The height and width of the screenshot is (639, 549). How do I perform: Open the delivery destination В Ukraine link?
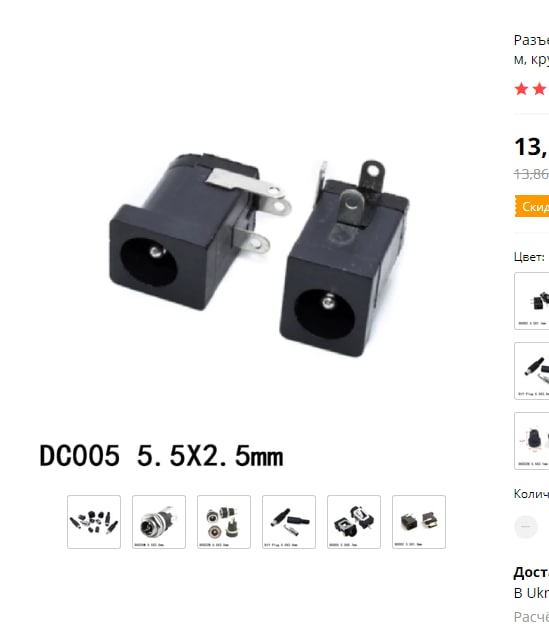[x=531, y=593]
